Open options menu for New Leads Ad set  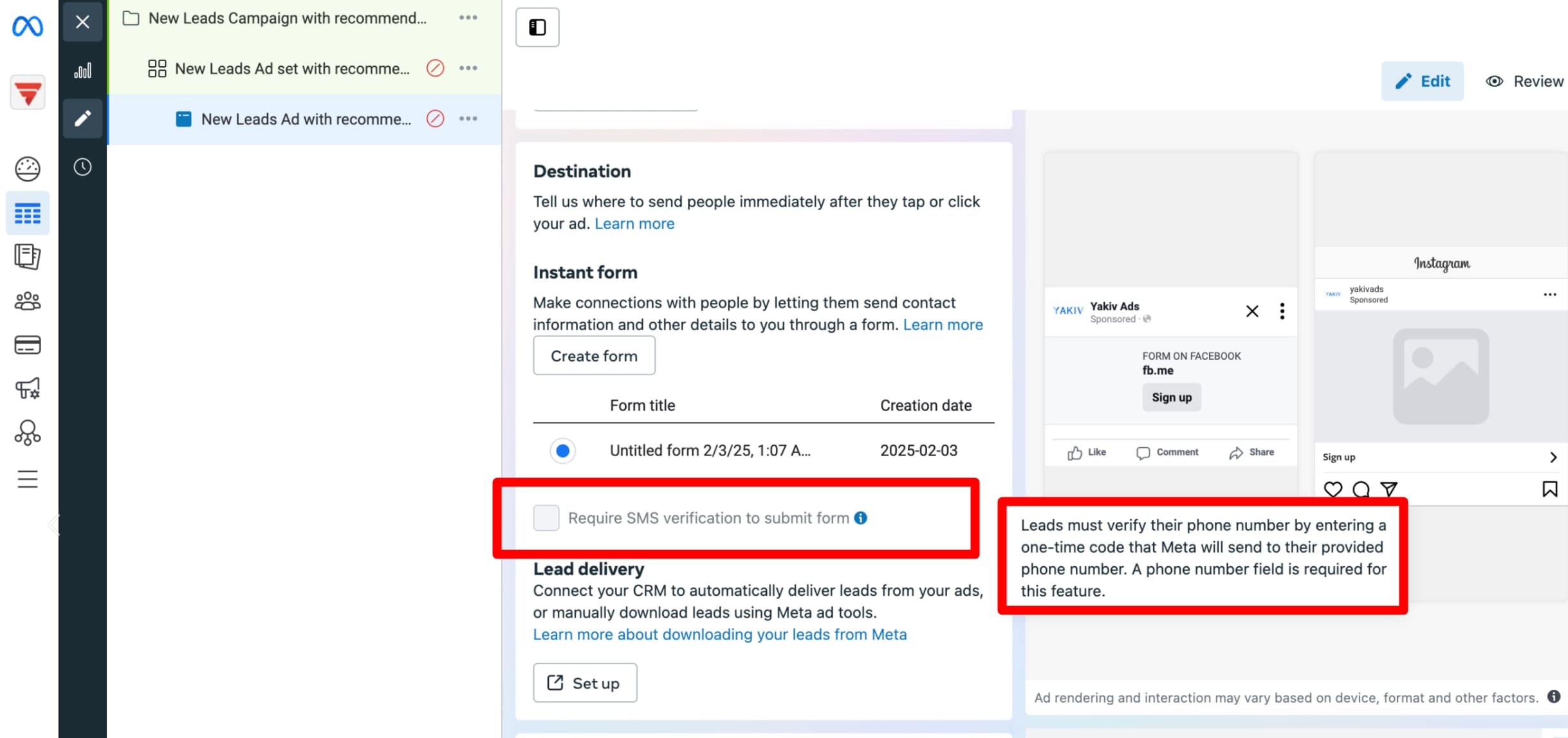click(x=468, y=68)
